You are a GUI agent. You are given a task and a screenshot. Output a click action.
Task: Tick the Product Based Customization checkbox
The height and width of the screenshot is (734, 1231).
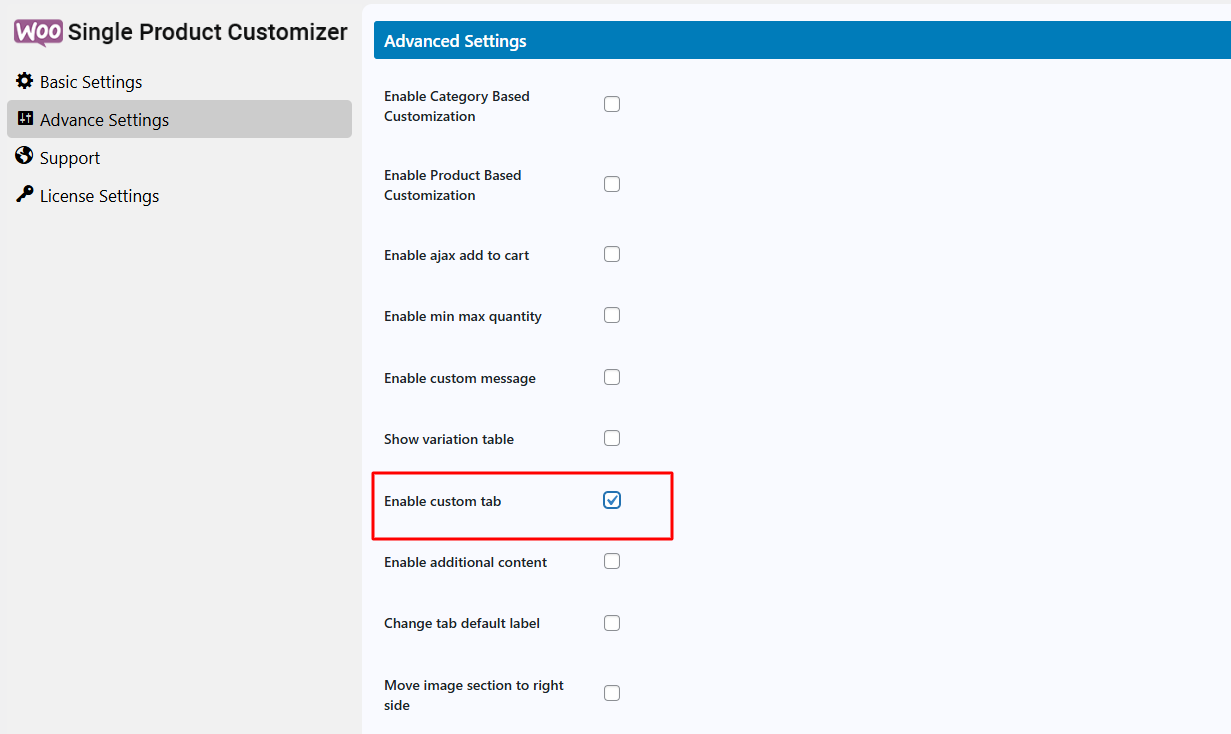[x=612, y=184]
